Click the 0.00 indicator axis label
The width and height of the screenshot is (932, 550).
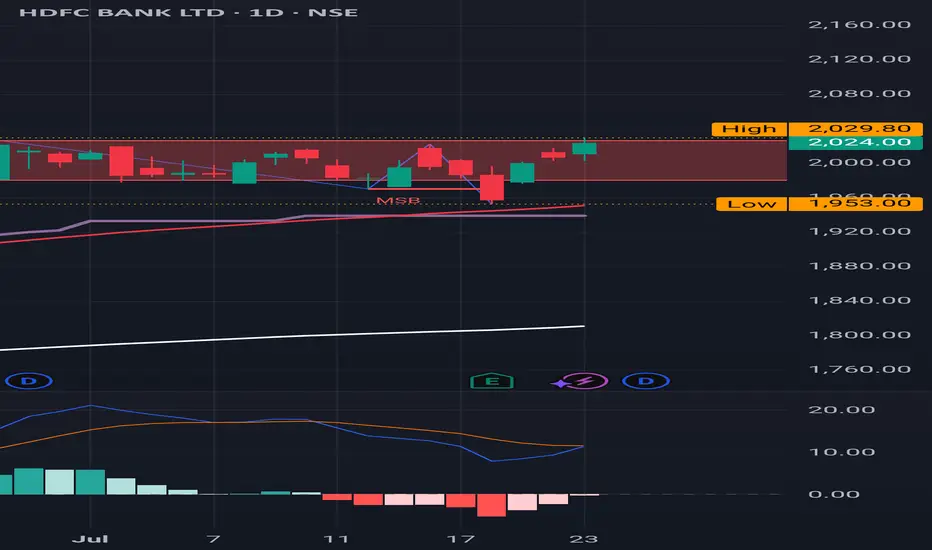pyautogui.click(x=834, y=494)
